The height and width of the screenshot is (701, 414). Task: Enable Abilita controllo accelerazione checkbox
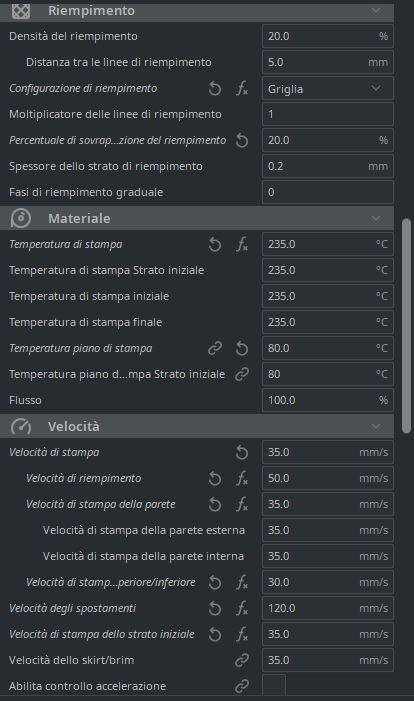coord(274,686)
